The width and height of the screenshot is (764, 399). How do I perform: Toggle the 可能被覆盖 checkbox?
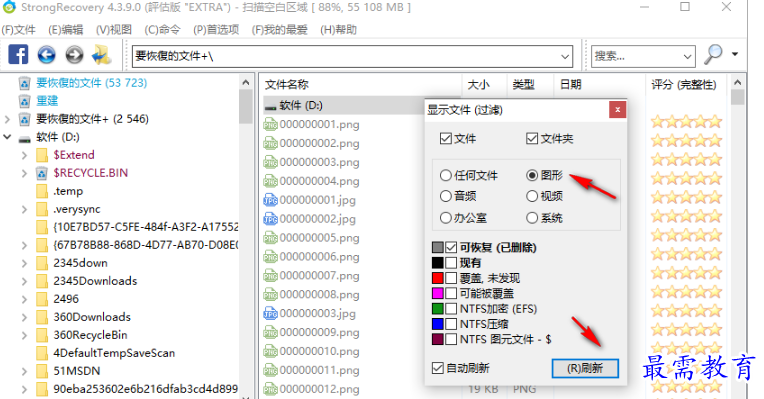pos(451,293)
